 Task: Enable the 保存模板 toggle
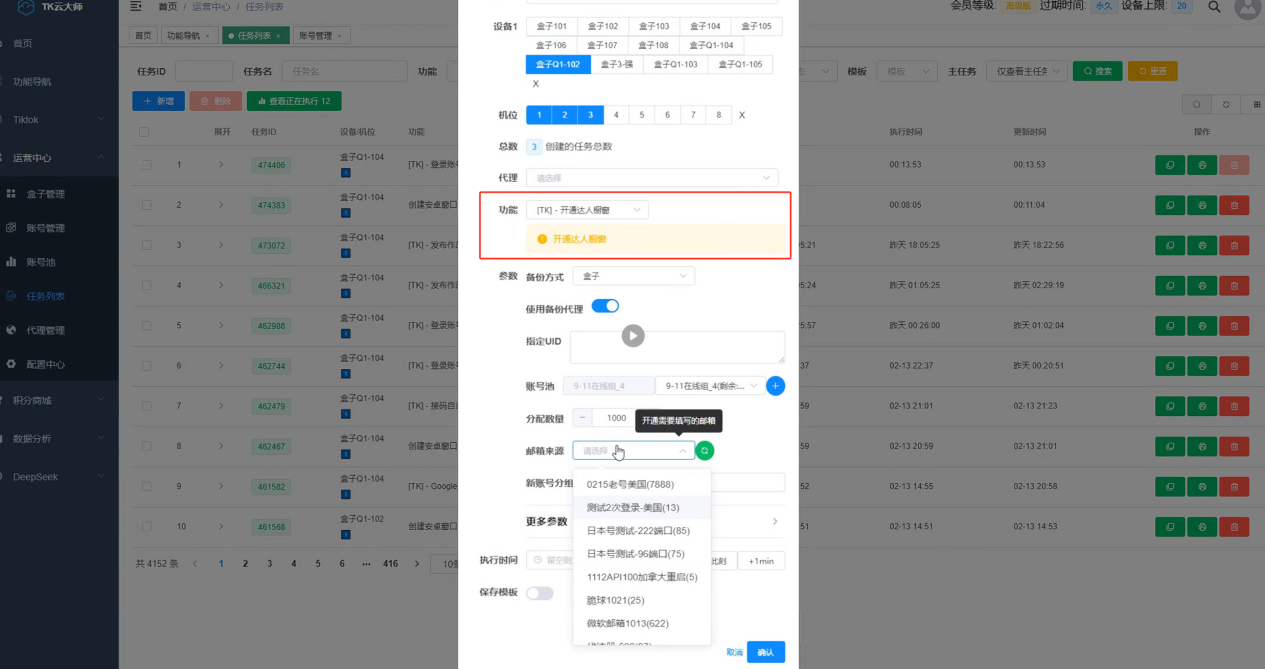539,592
